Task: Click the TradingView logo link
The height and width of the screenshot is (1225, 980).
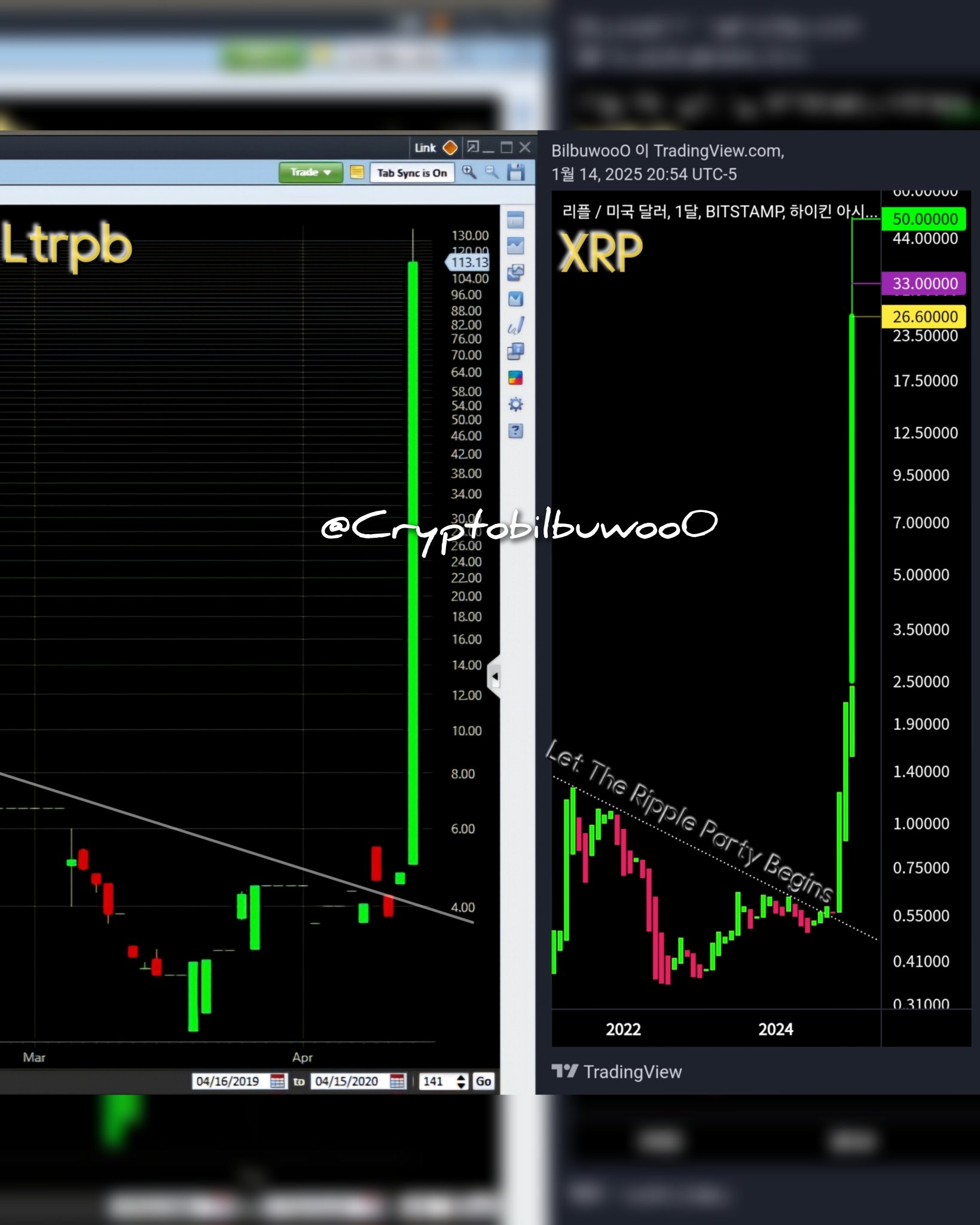Action: (616, 1071)
